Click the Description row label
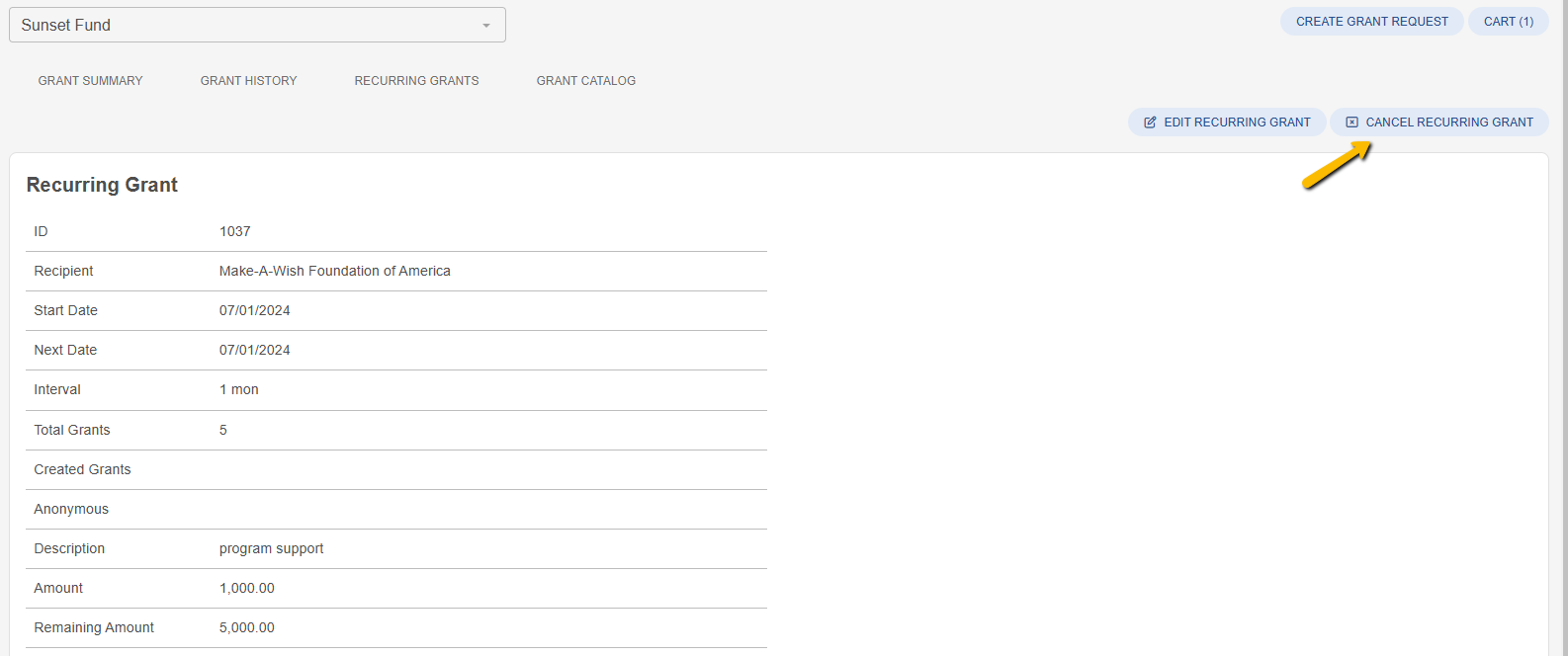Viewport: 1568px width, 656px height. point(69,548)
